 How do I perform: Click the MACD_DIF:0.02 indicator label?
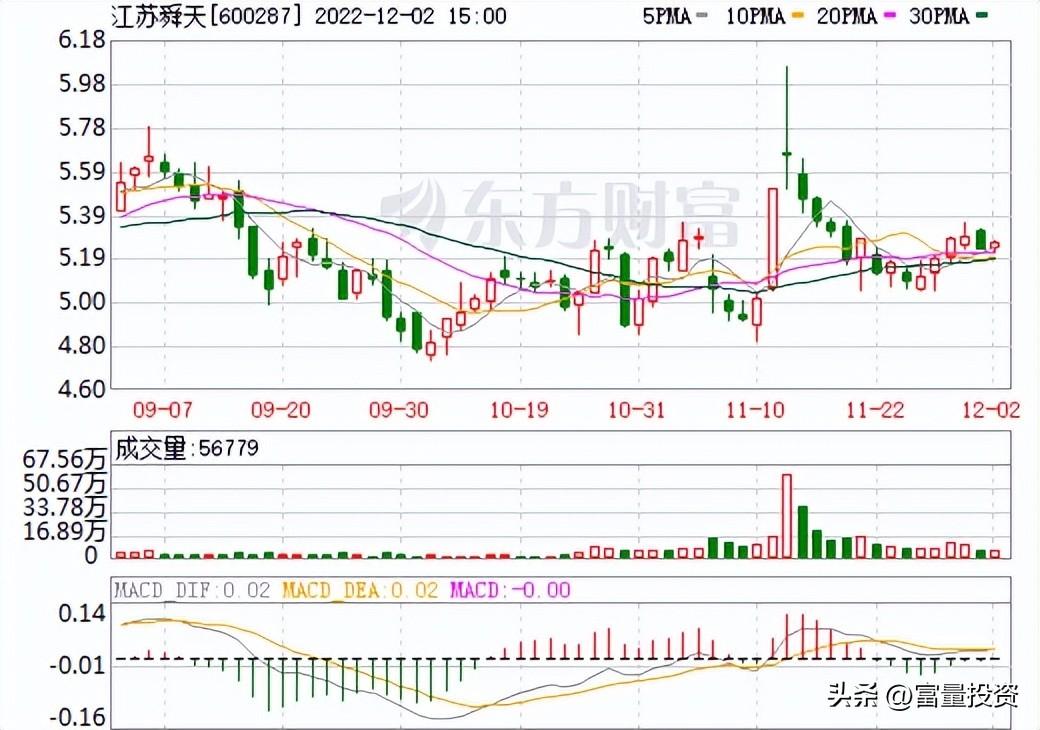point(192,590)
